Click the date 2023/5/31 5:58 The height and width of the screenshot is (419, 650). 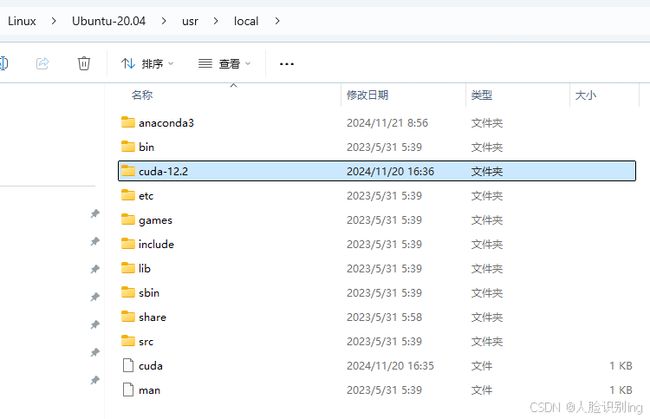click(x=384, y=317)
